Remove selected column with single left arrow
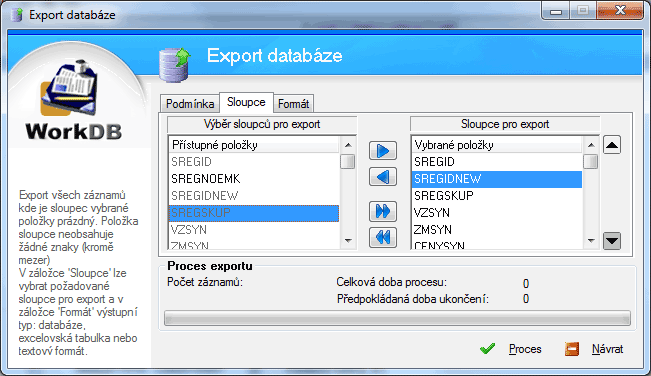 pyautogui.click(x=383, y=177)
